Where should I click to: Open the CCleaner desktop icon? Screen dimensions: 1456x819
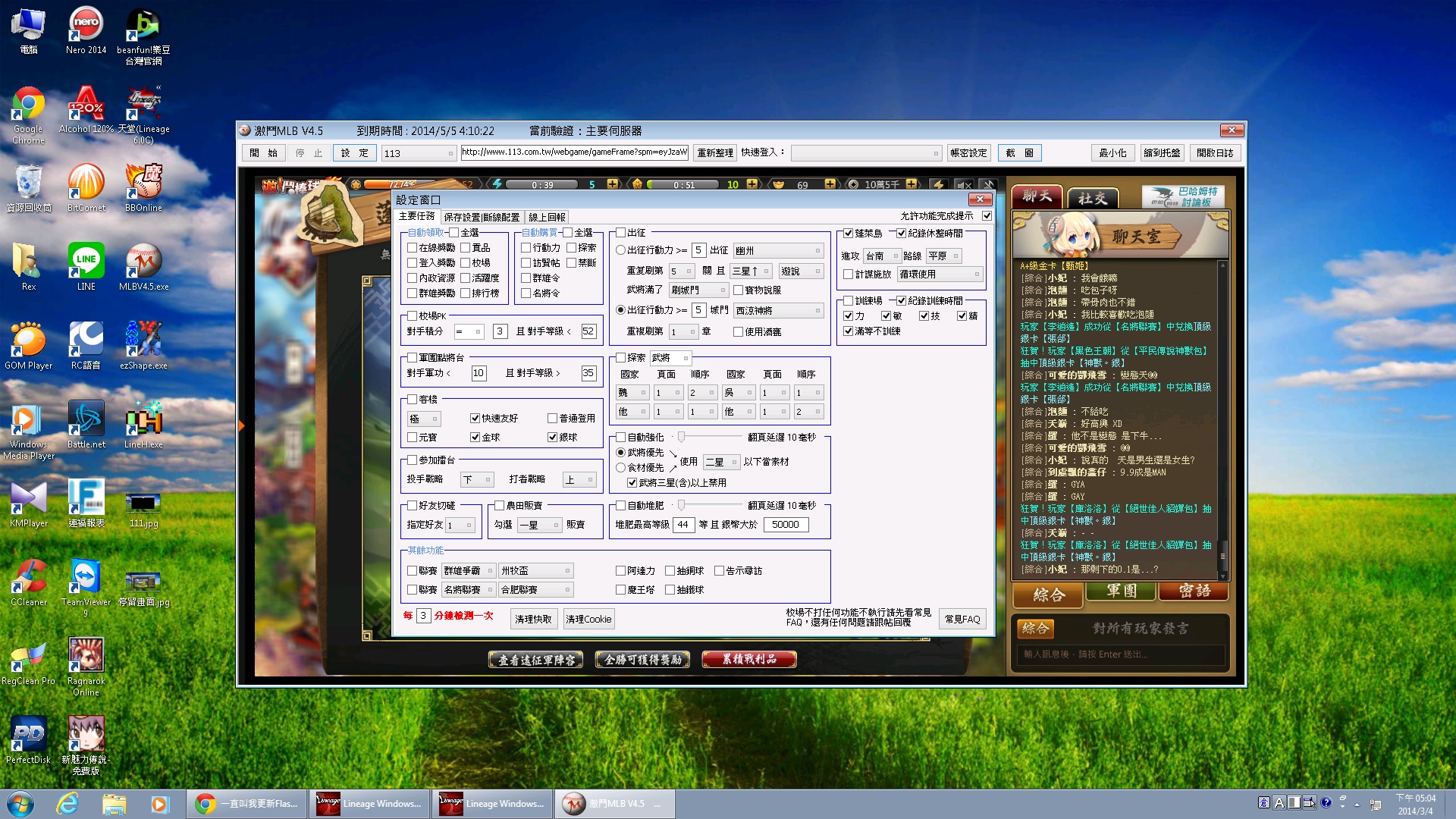tap(28, 582)
